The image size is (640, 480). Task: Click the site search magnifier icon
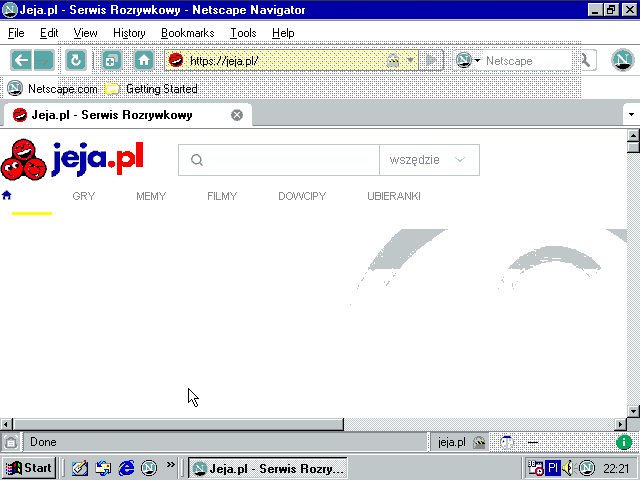click(197, 160)
